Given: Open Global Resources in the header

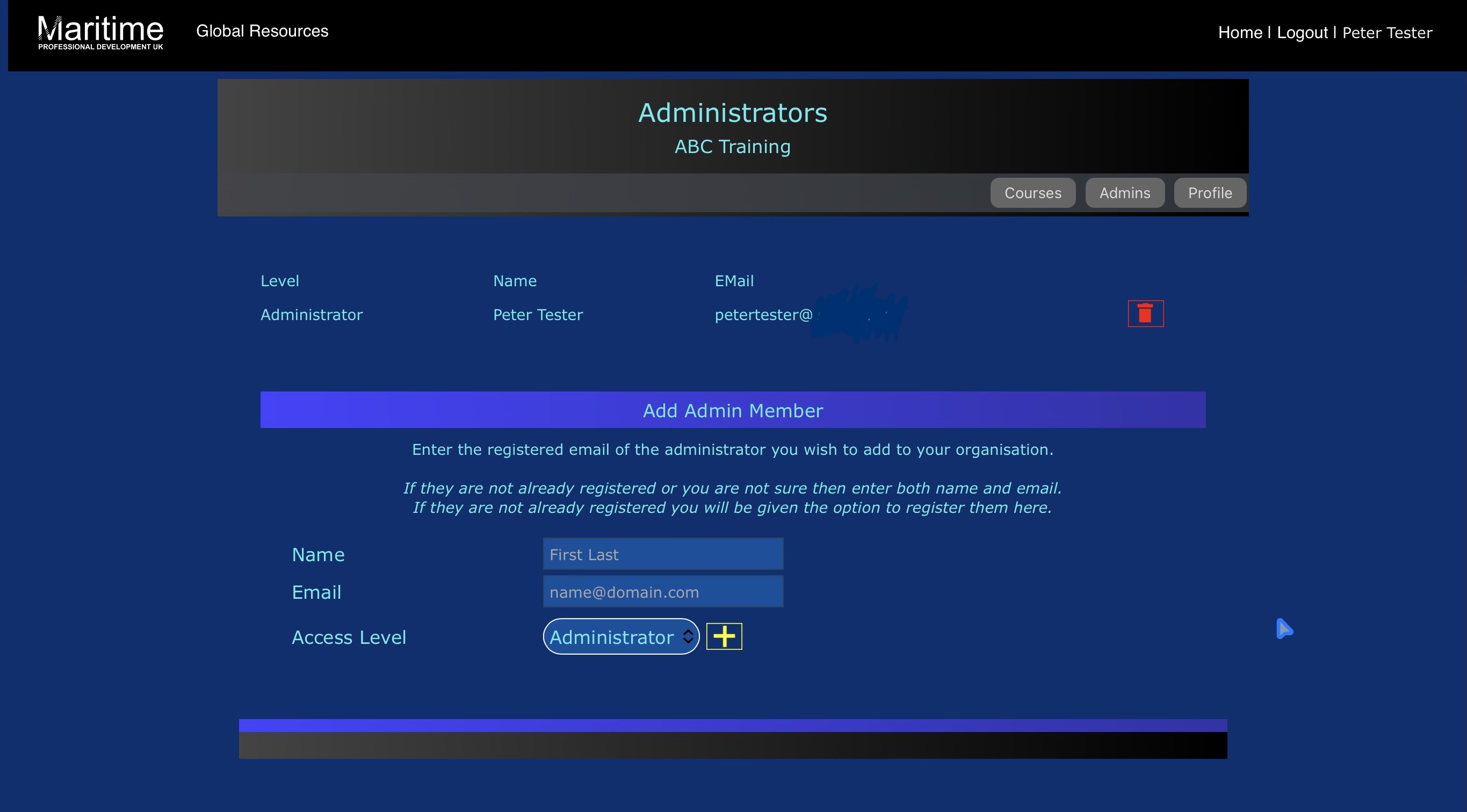Looking at the screenshot, I should pos(262,31).
